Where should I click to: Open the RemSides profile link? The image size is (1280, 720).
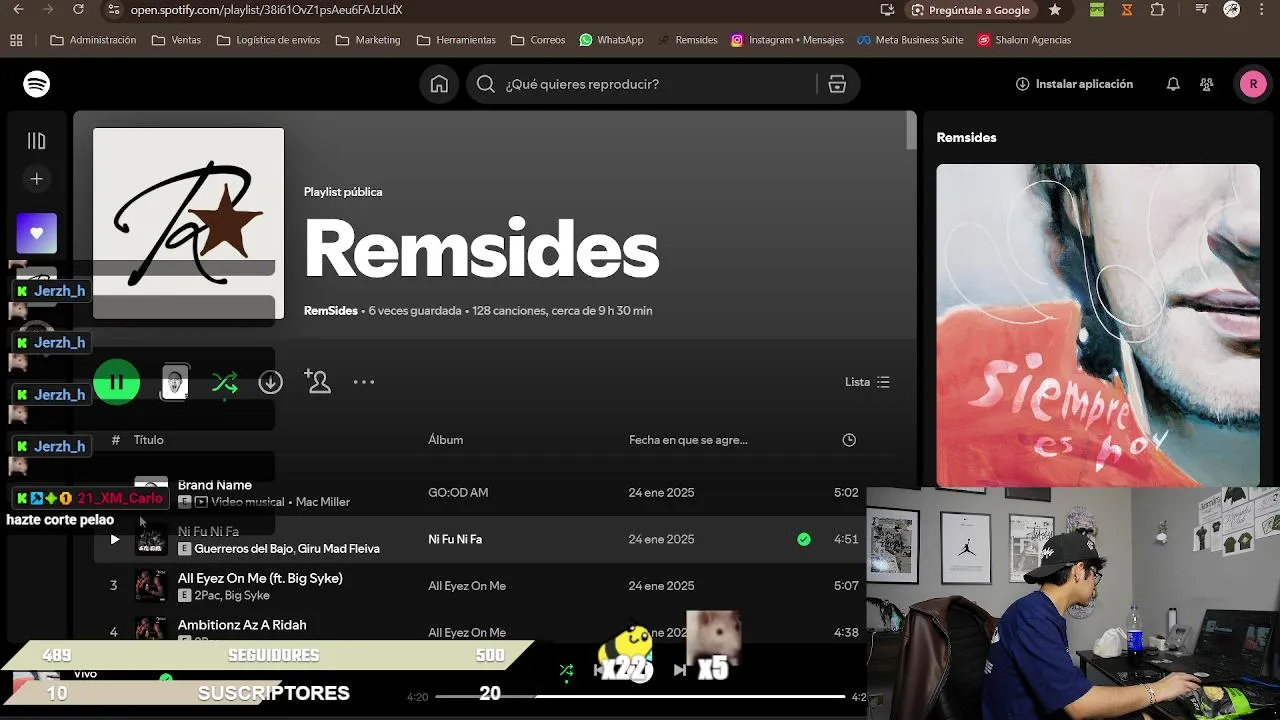coord(331,311)
